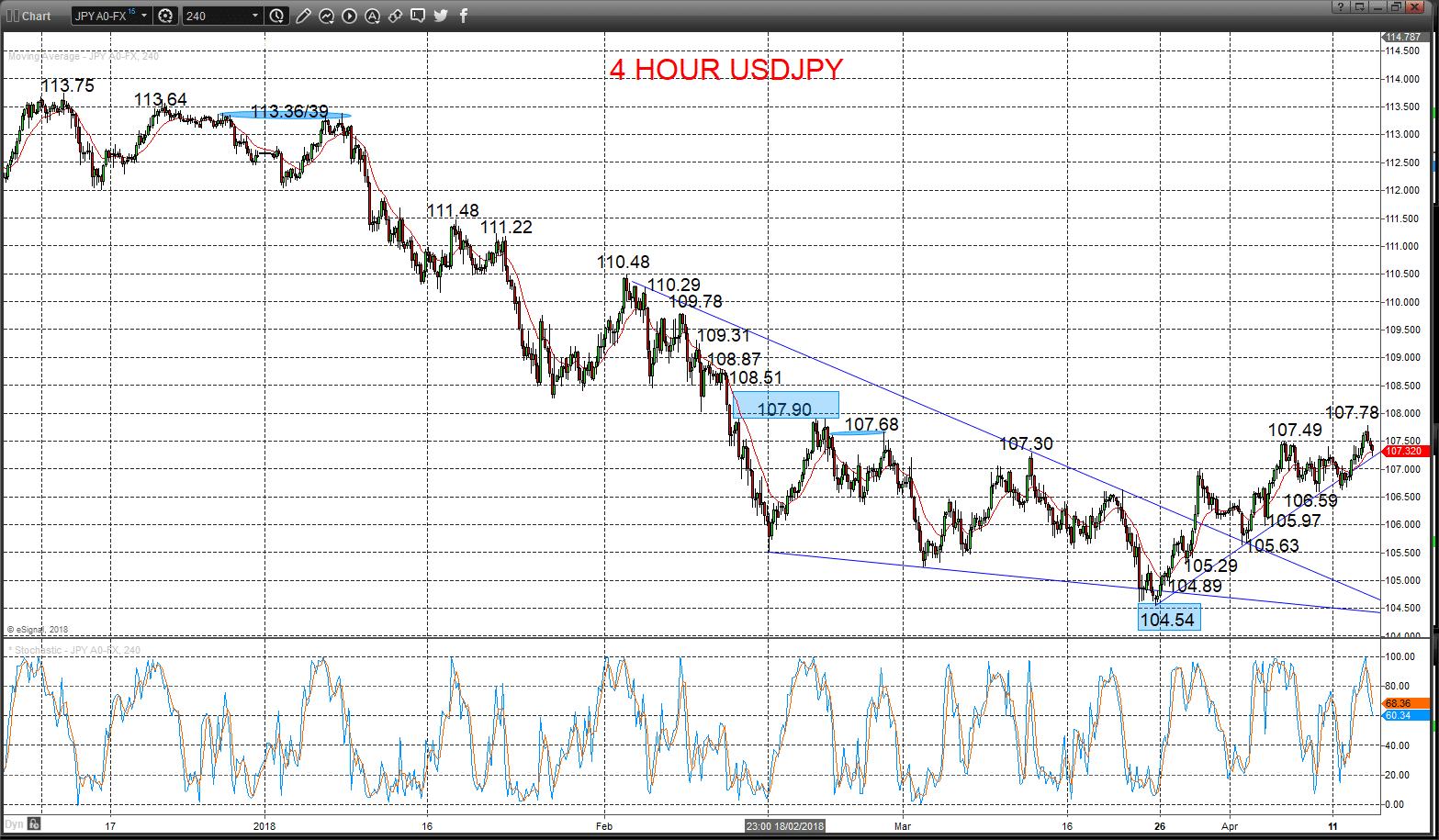Select the 111.22 label

[x=506, y=227]
